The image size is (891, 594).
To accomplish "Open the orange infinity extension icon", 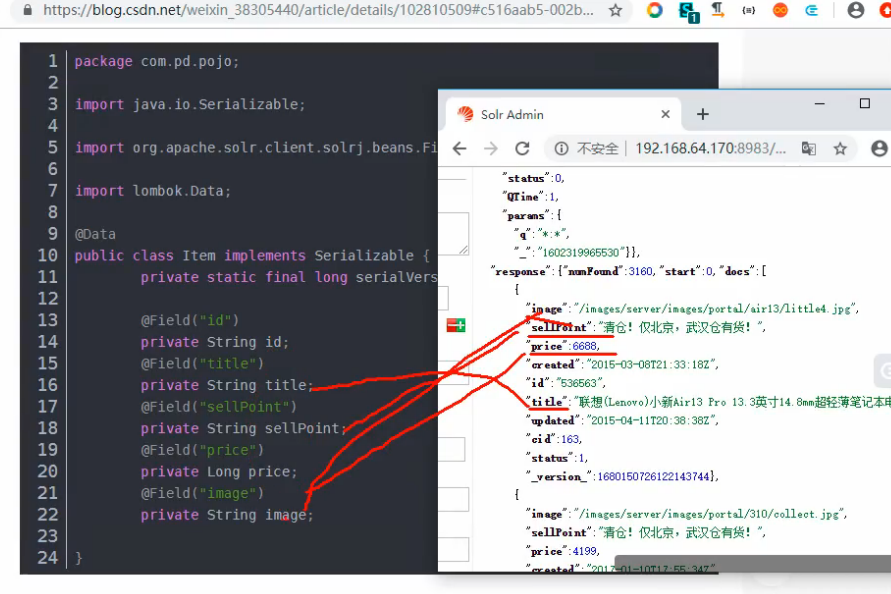I will click(x=780, y=10).
